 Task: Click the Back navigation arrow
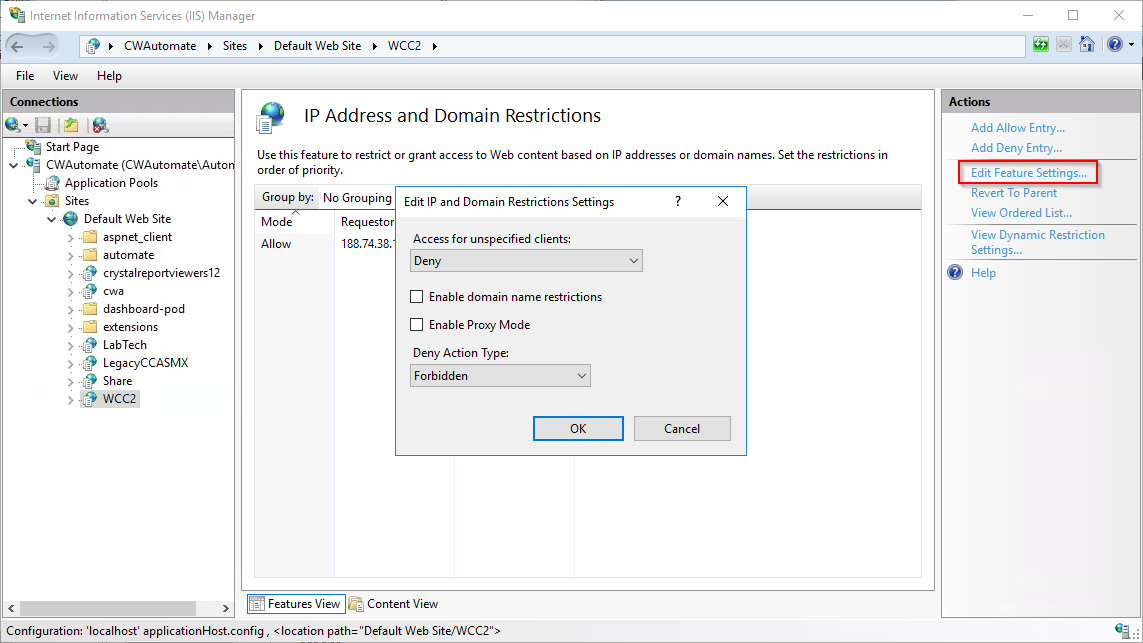pos(17,46)
